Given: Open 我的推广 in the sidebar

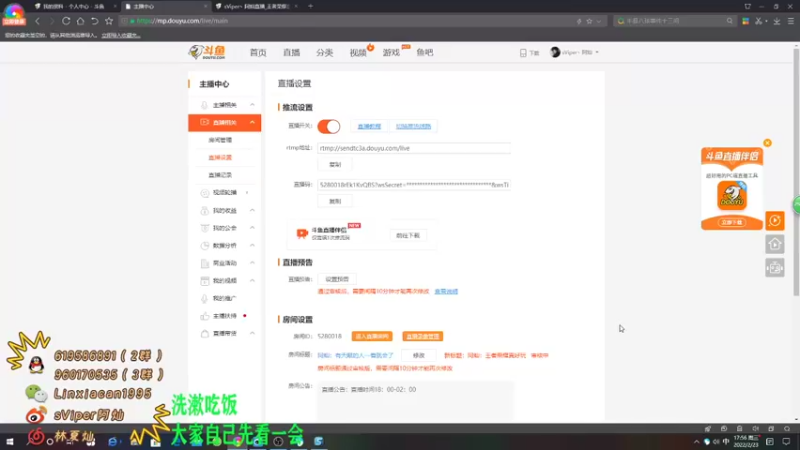Looking at the screenshot, I should [x=224, y=298].
